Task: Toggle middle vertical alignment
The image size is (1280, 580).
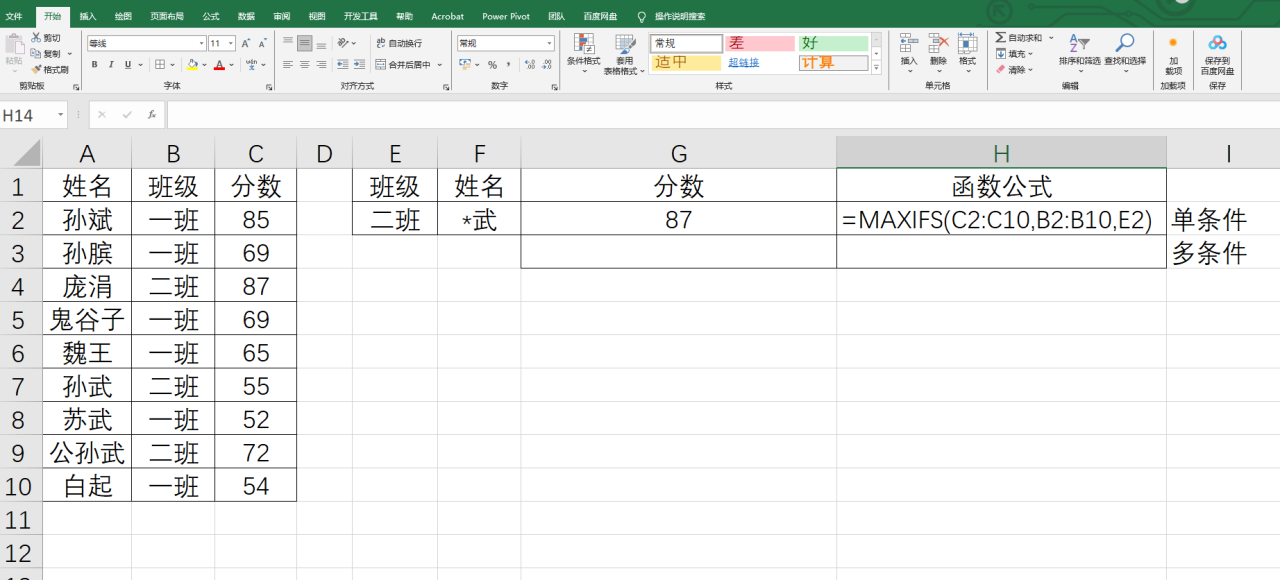Action: point(305,43)
